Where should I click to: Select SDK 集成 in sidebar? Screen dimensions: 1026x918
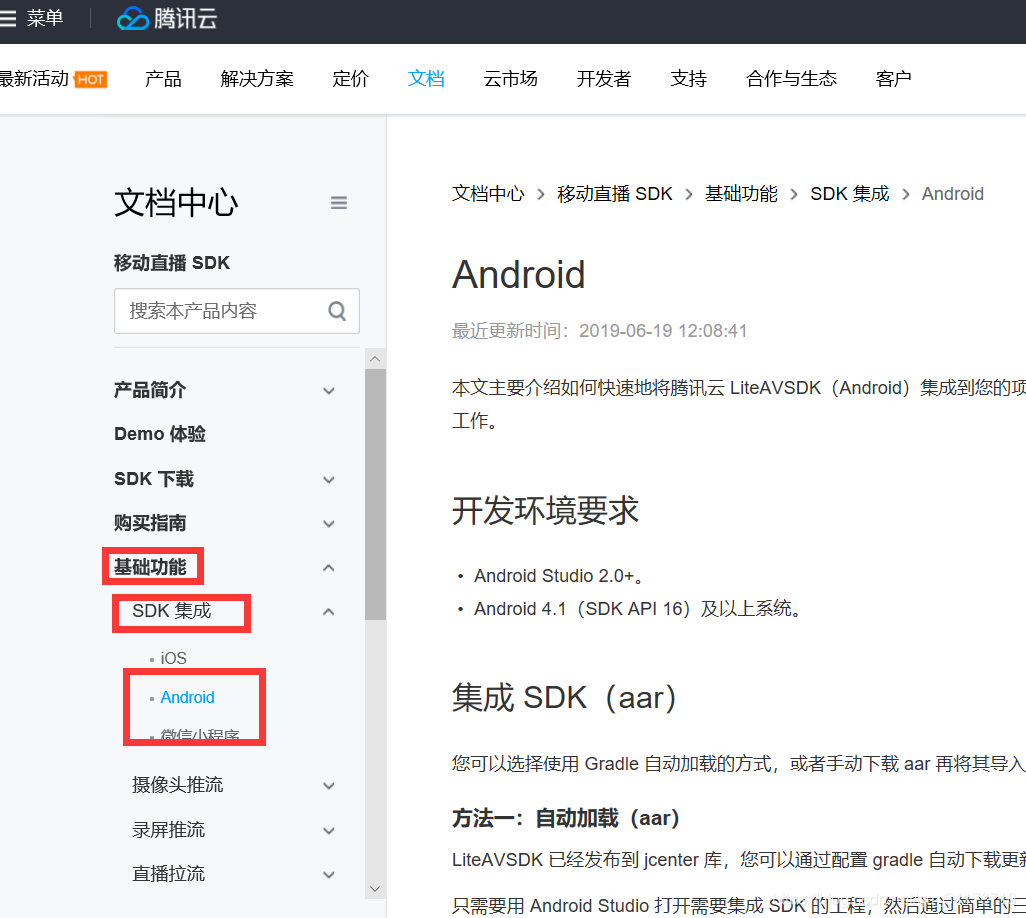pos(171,611)
